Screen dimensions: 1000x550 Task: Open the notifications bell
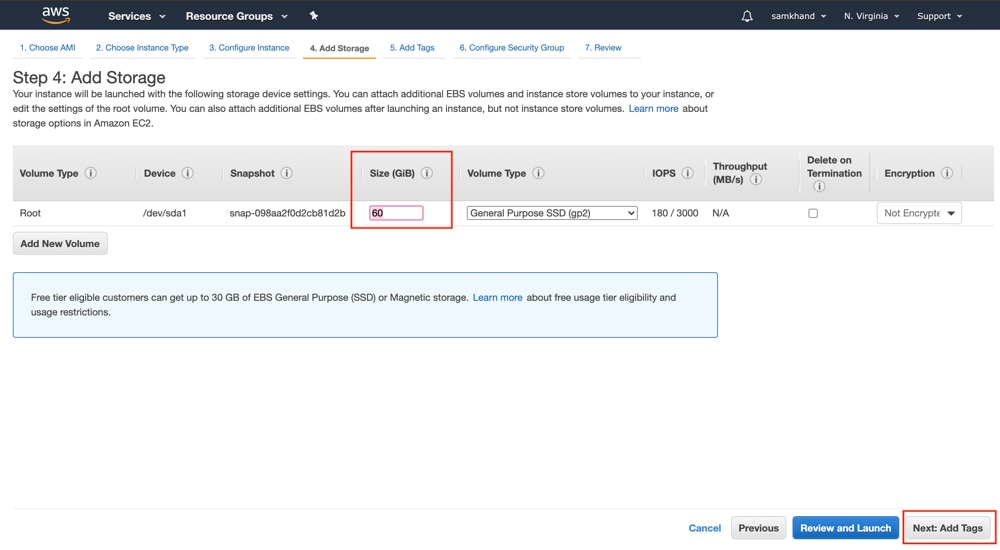747,17
